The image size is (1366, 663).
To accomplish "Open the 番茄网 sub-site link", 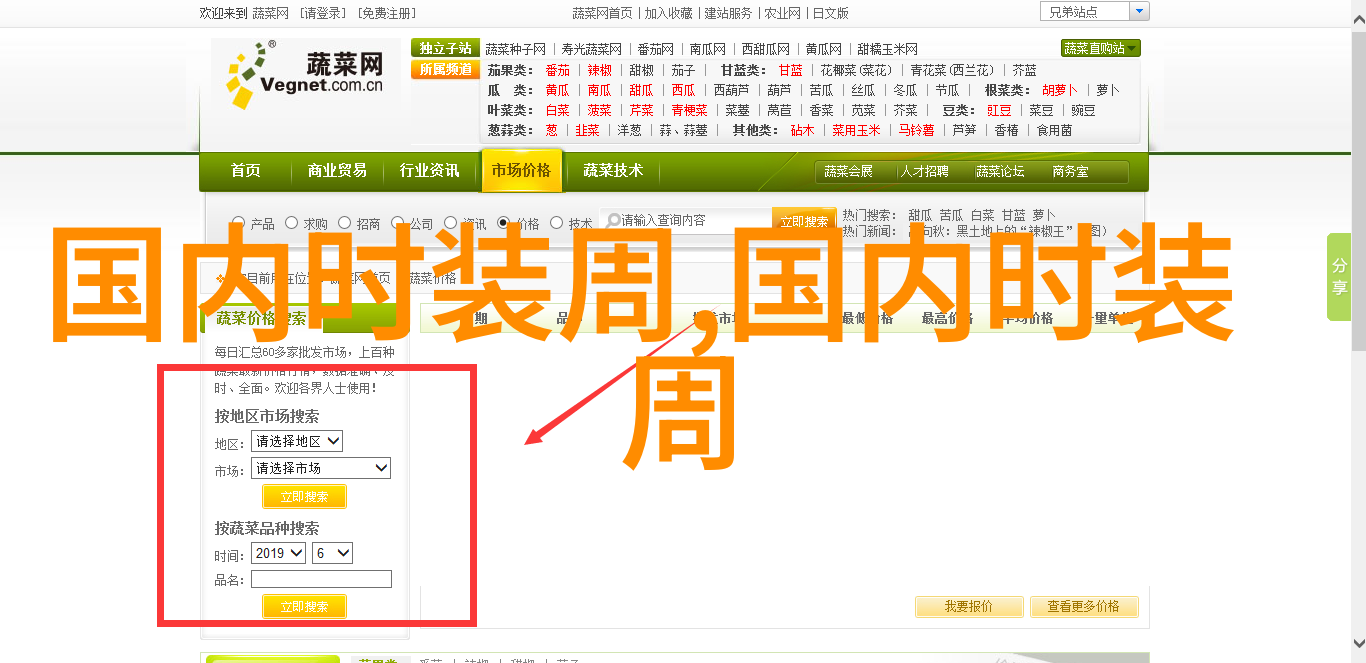I will click(654, 49).
